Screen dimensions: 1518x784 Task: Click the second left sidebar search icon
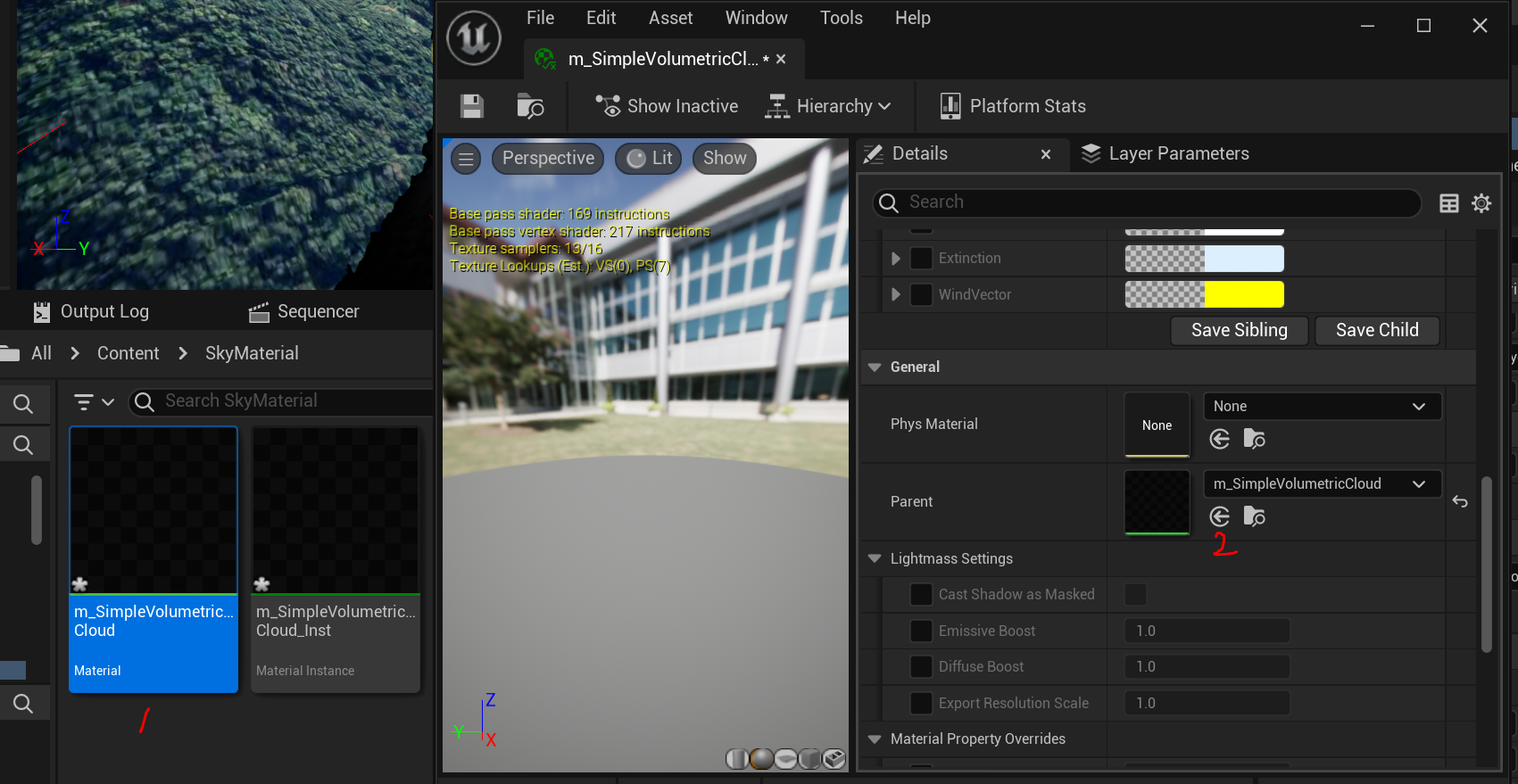23,444
